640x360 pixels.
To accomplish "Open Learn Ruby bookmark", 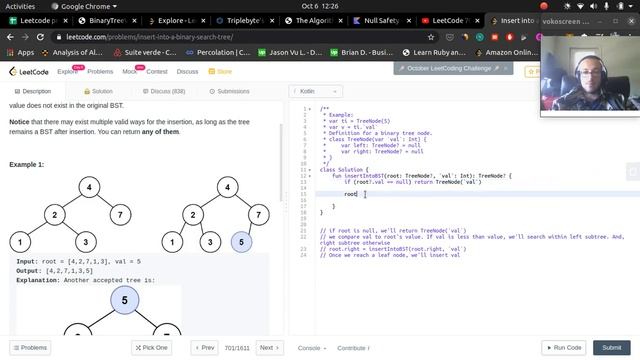I will tap(434, 53).
